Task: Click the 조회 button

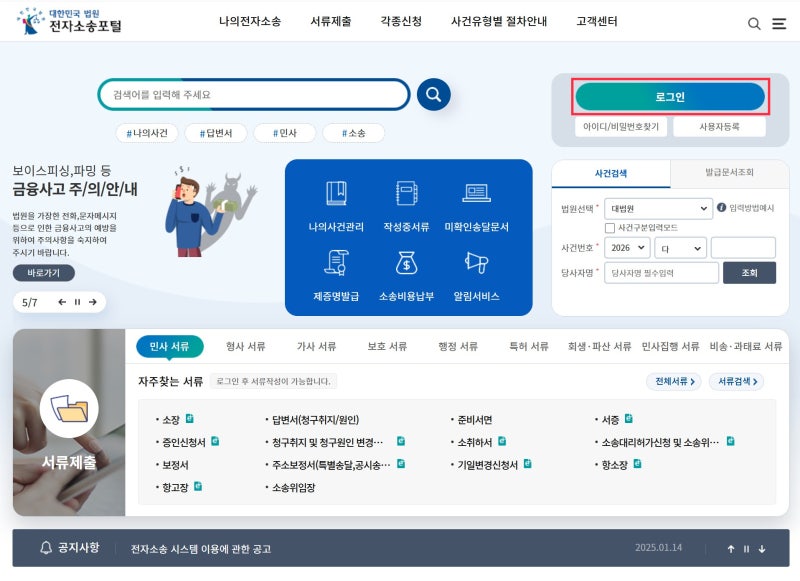Action: pos(749,273)
